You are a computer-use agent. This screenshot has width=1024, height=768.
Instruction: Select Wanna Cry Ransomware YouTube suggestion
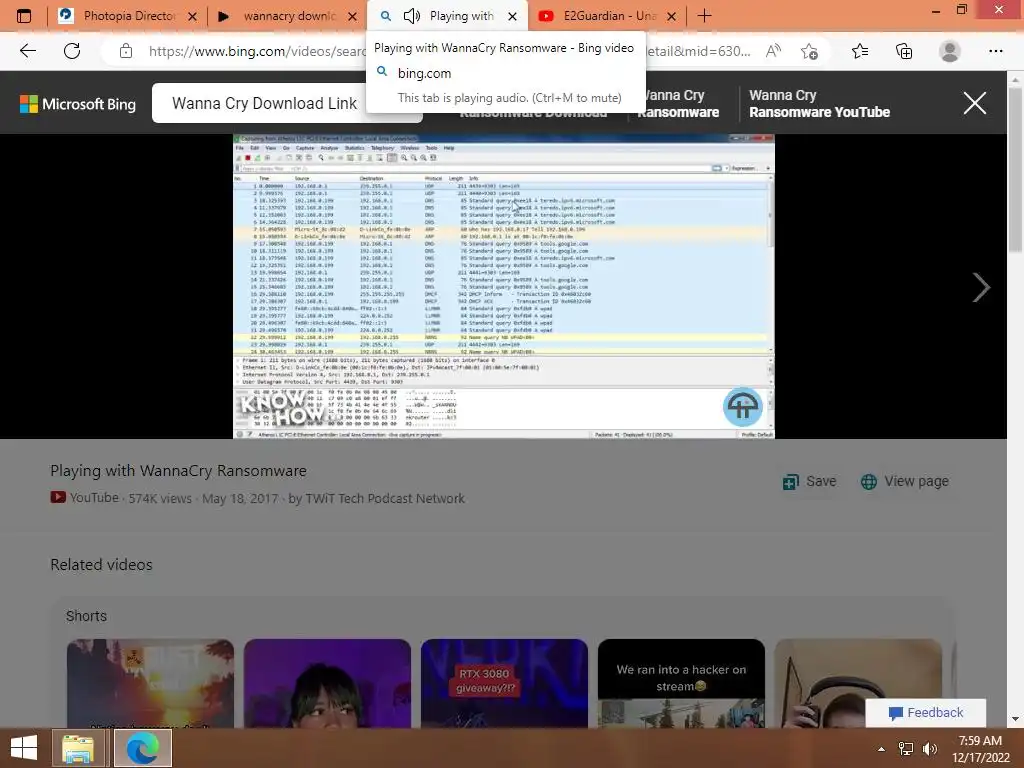tap(819, 103)
